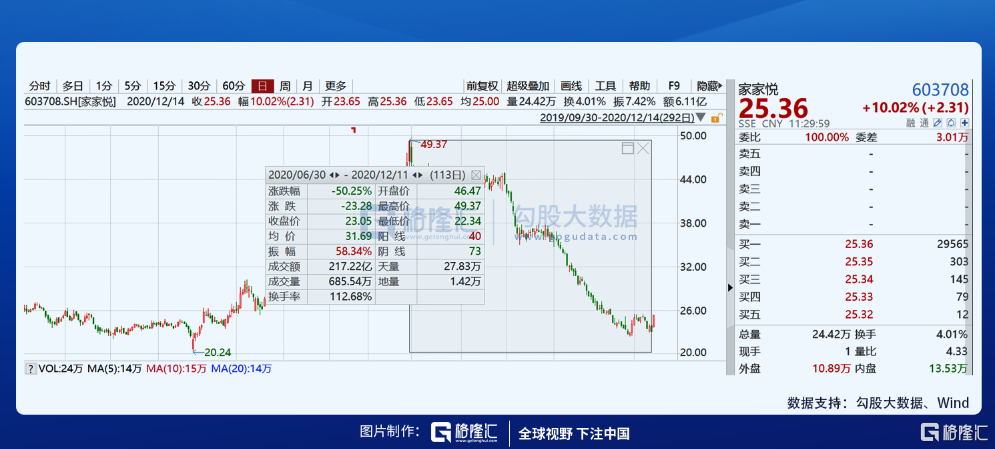Click the bell alert icon
995x449 pixels.
952,123
